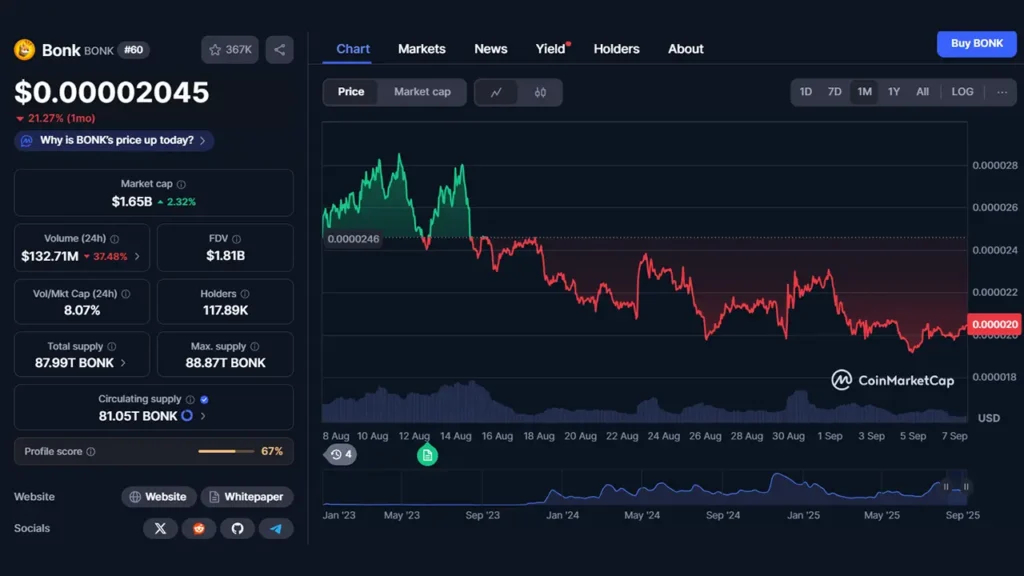The width and height of the screenshot is (1024, 576).
Task: Open Bonk's GitHub social link
Action: pyautogui.click(x=237, y=528)
